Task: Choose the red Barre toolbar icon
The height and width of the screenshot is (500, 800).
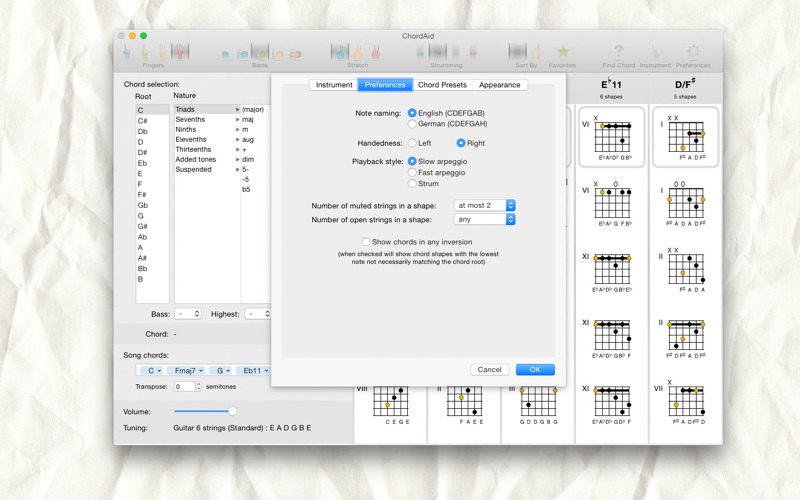Action: click(x=295, y=54)
